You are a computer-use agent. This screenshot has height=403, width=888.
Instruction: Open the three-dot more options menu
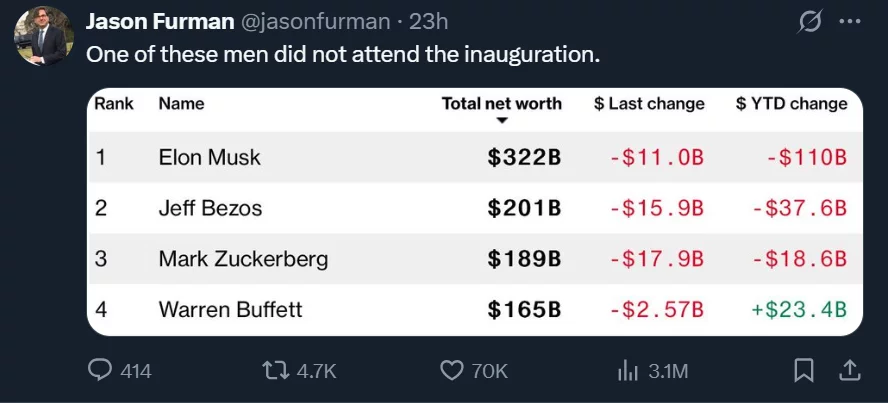(x=849, y=22)
